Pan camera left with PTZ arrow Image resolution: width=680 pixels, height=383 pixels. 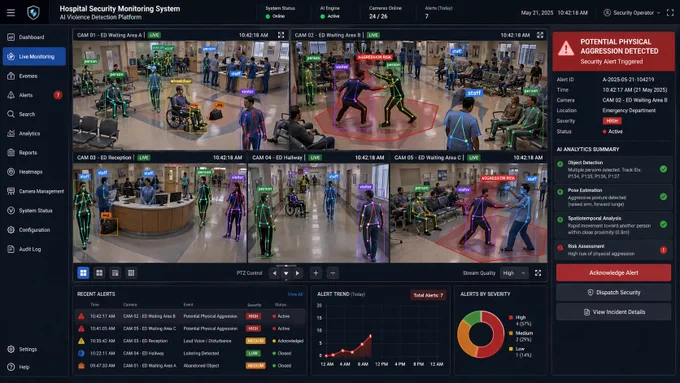point(275,273)
